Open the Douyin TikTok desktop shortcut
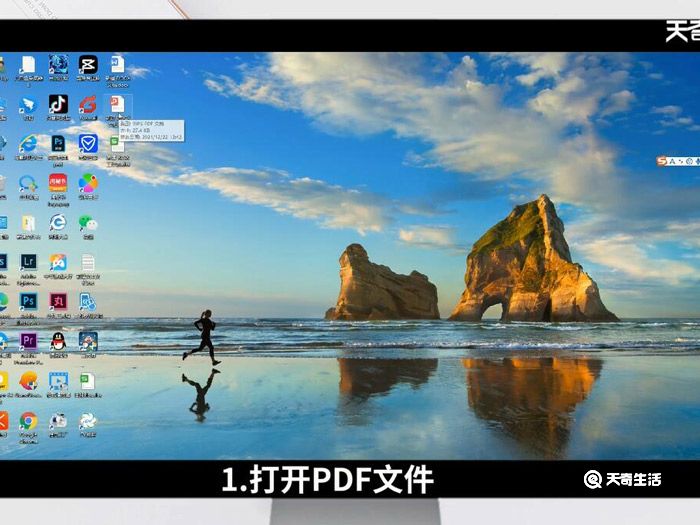 click(58, 104)
